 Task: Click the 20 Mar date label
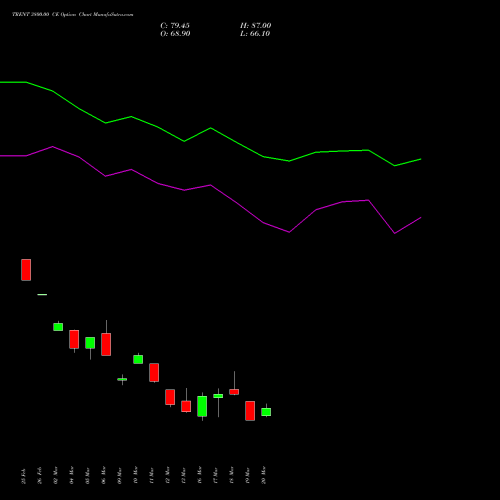[x=263, y=476]
